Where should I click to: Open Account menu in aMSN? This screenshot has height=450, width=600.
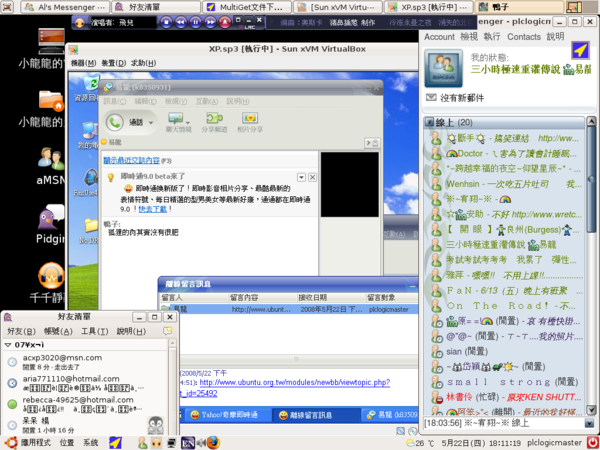click(439, 37)
